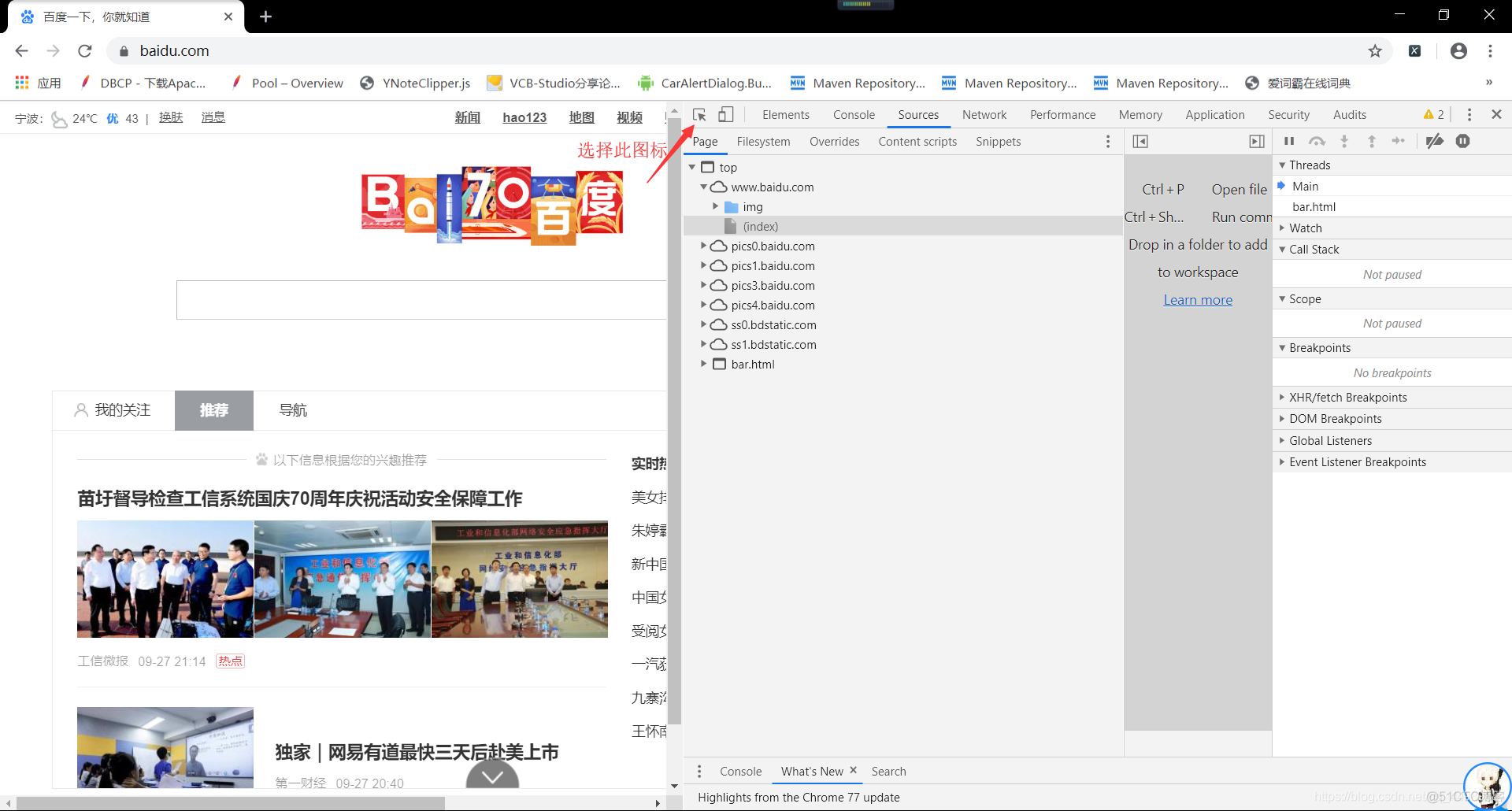1512x811 pixels.
Task: Hide the navigator sidebar icon
Action: click(1140, 142)
